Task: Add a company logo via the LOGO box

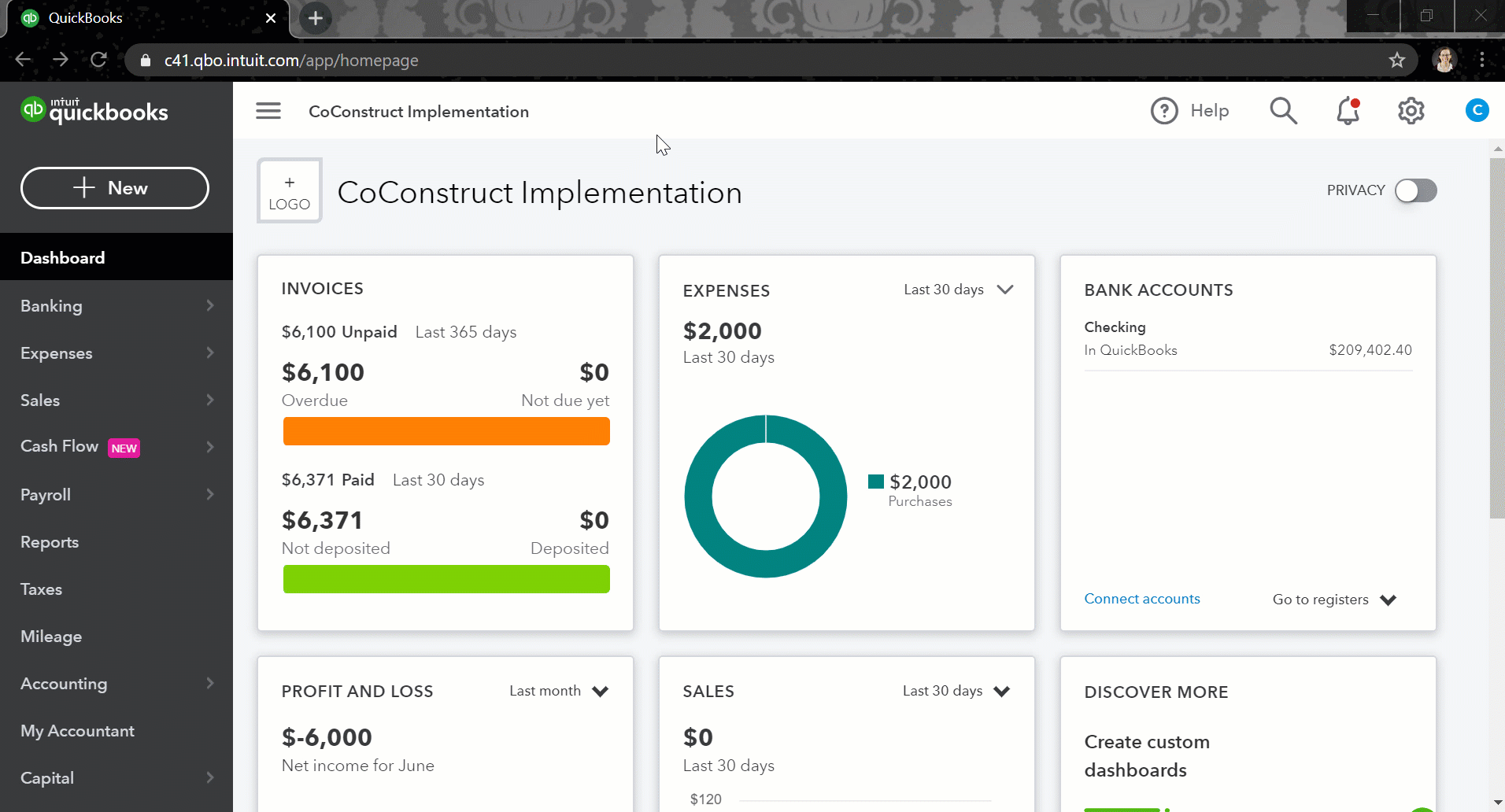Action: coord(290,190)
